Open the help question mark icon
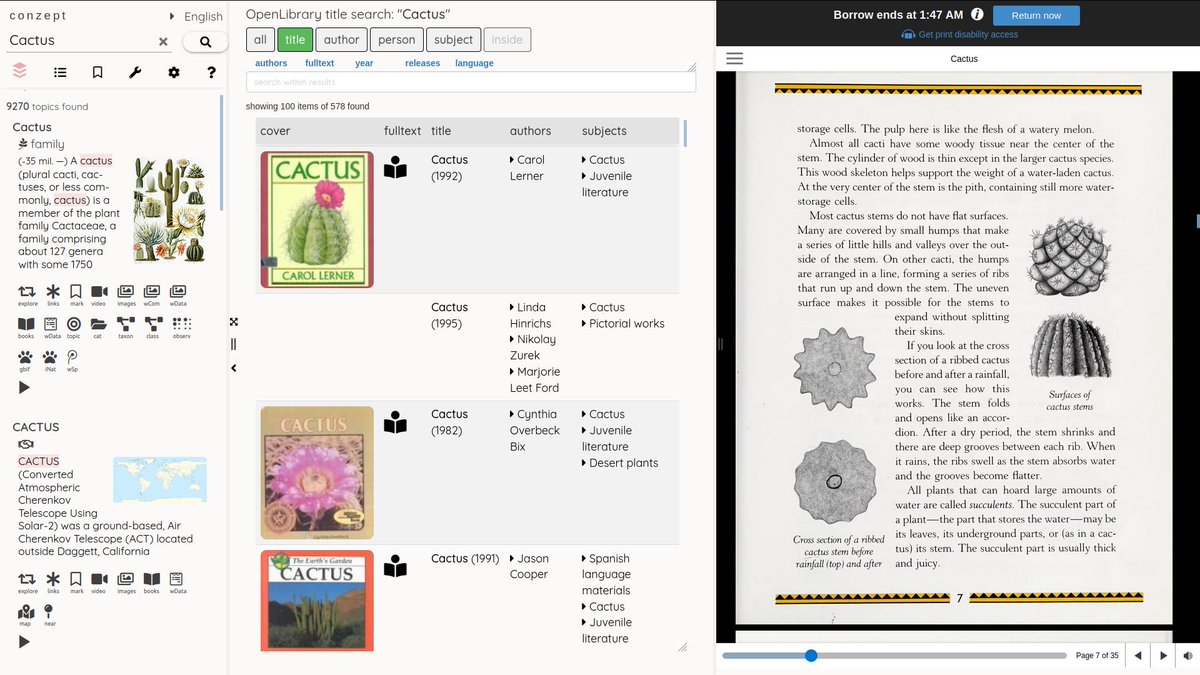The image size is (1200, 675). pyautogui.click(x=211, y=72)
